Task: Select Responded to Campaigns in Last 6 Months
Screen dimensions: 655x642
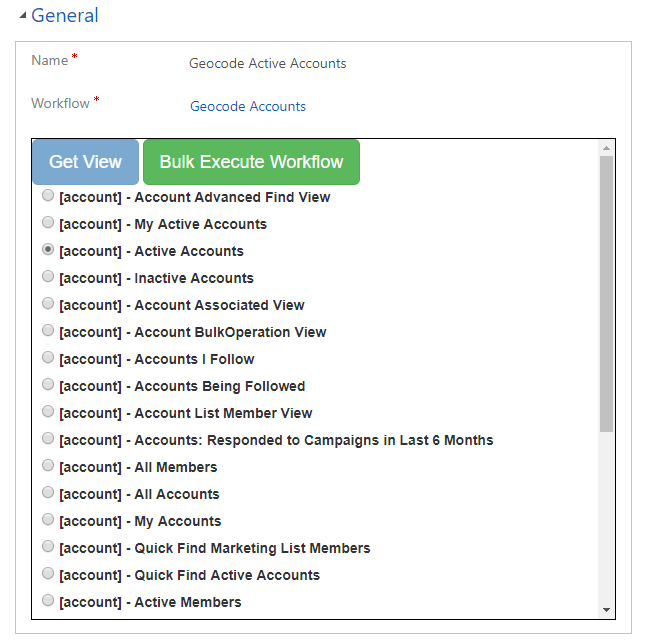Action: tap(48, 440)
